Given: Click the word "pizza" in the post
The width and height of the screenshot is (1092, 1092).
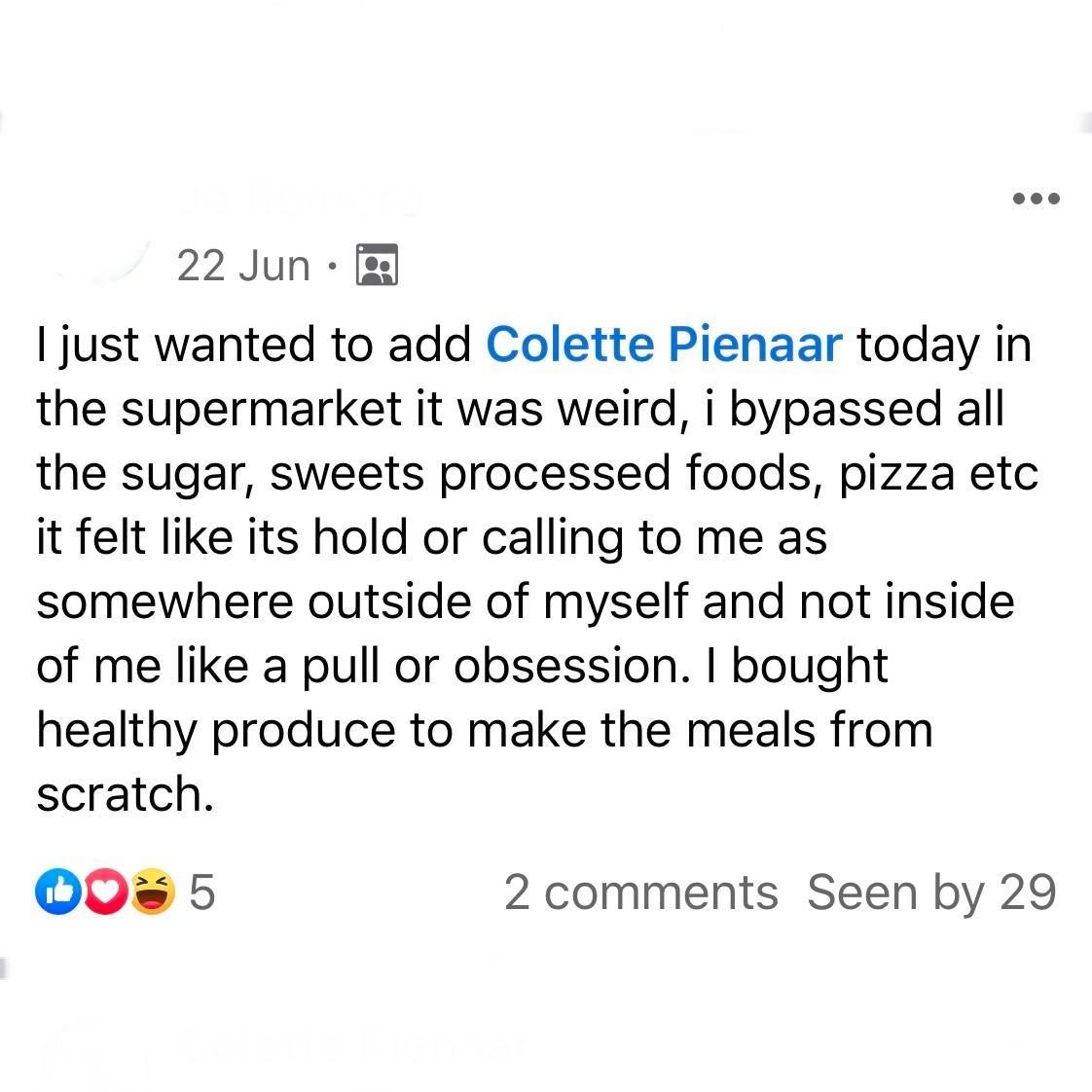Looking at the screenshot, I should 897,474.
